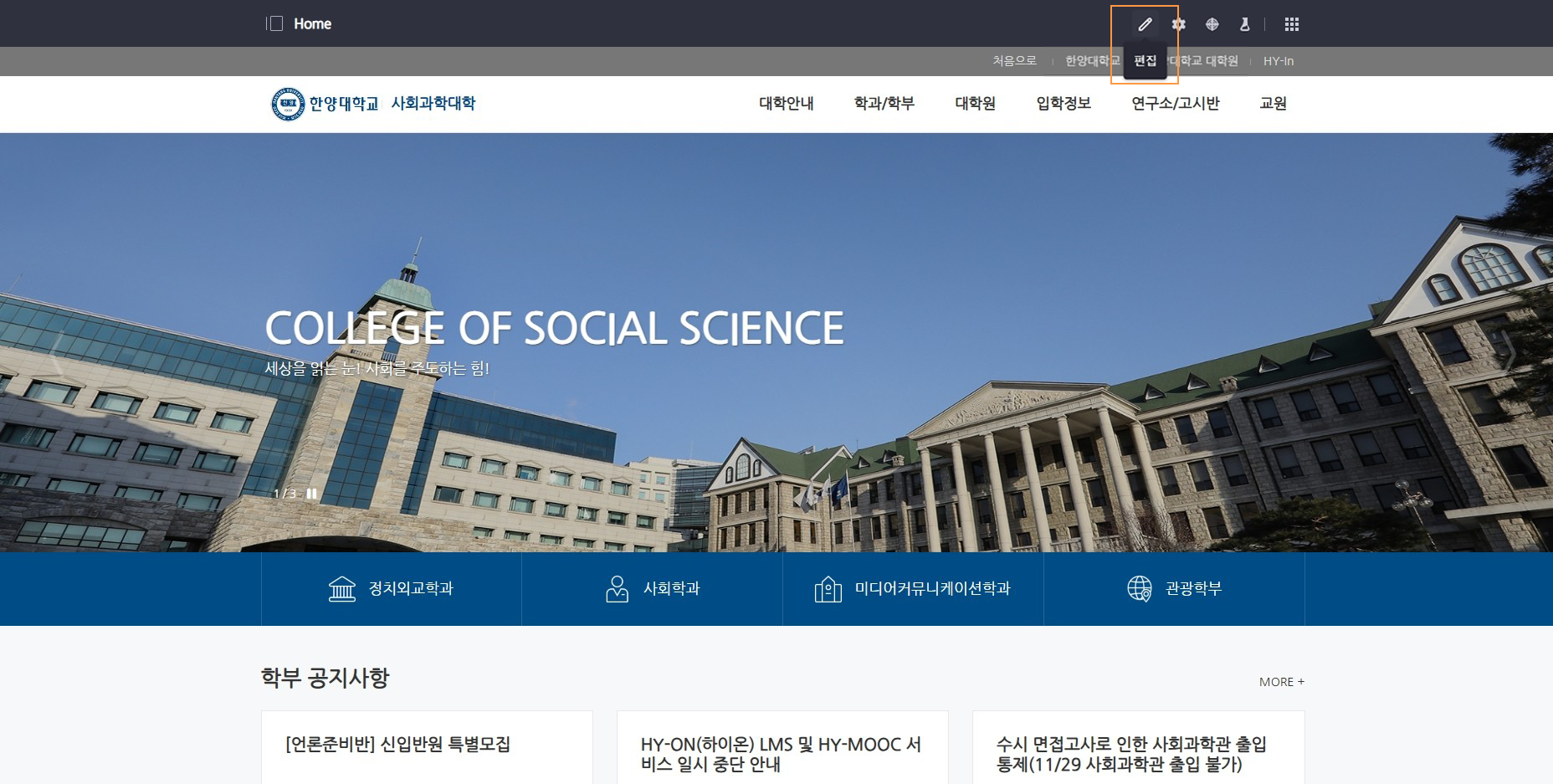Viewport: 1553px width, 784px height.
Task: Click the MORE + notices link
Action: click(x=1281, y=682)
